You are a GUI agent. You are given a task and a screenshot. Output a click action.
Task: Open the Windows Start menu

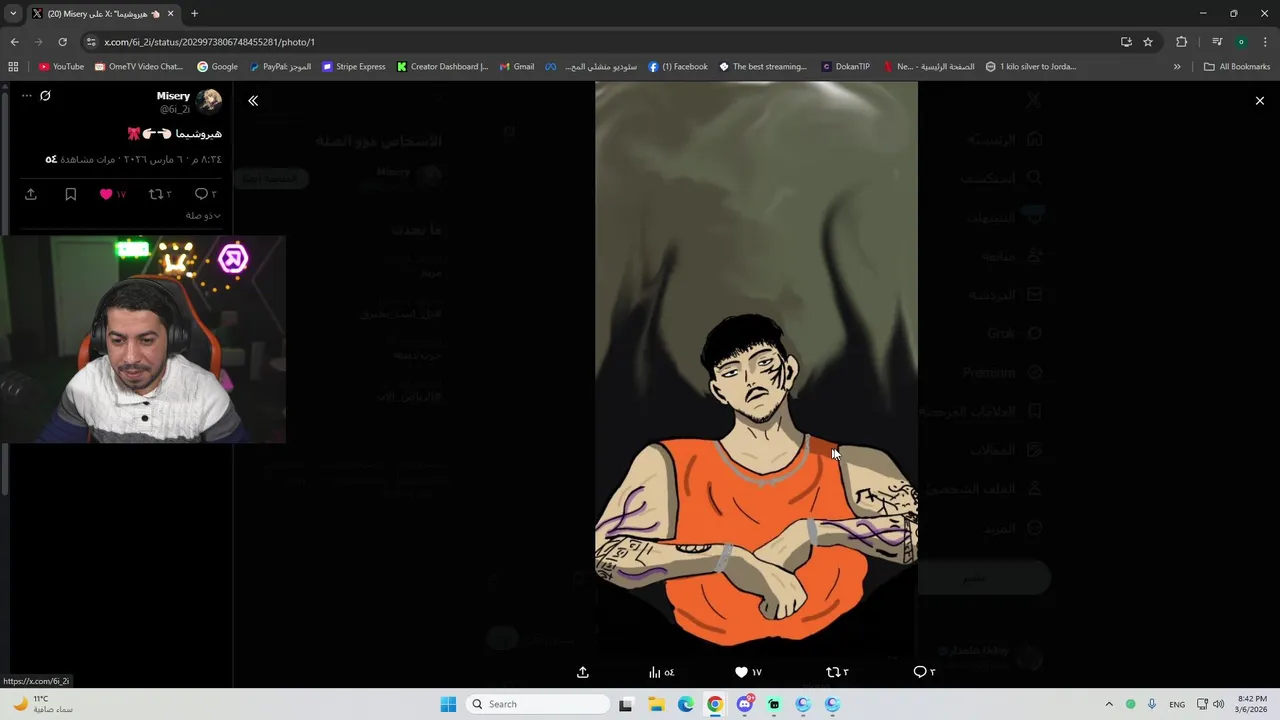click(x=448, y=704)
